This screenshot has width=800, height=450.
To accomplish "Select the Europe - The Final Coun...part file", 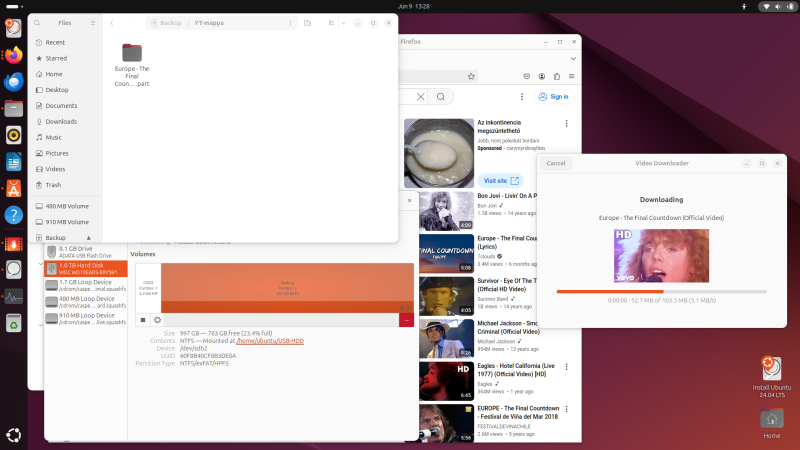I will (x=132, y=65).
